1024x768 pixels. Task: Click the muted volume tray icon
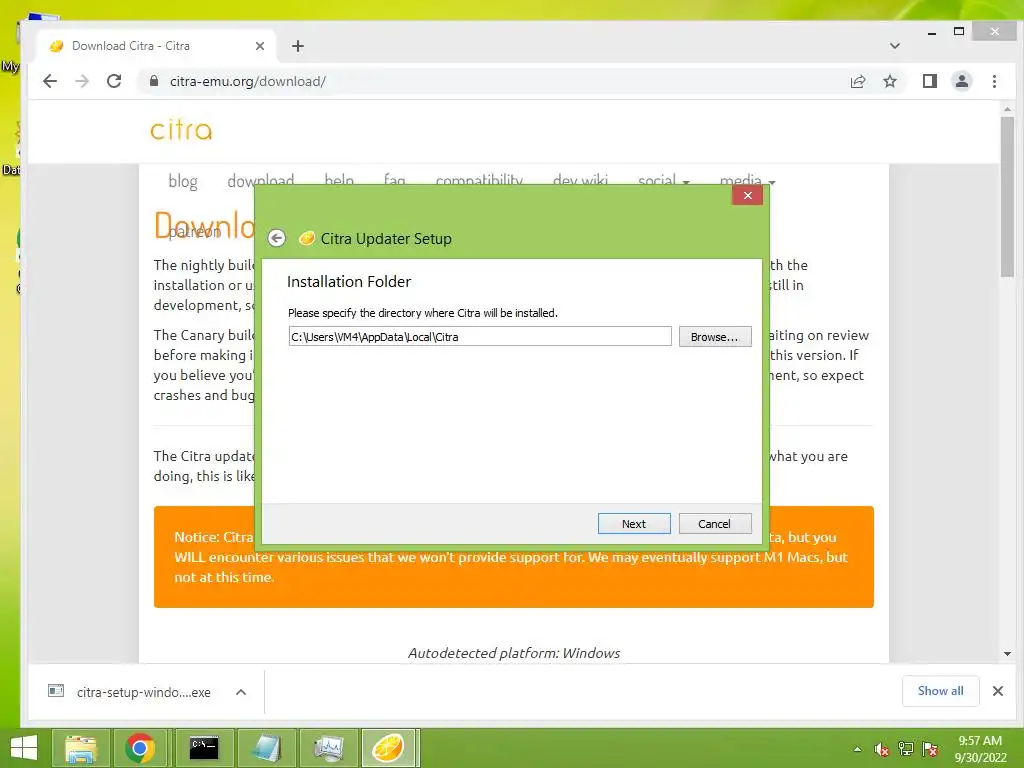(882, 749)
